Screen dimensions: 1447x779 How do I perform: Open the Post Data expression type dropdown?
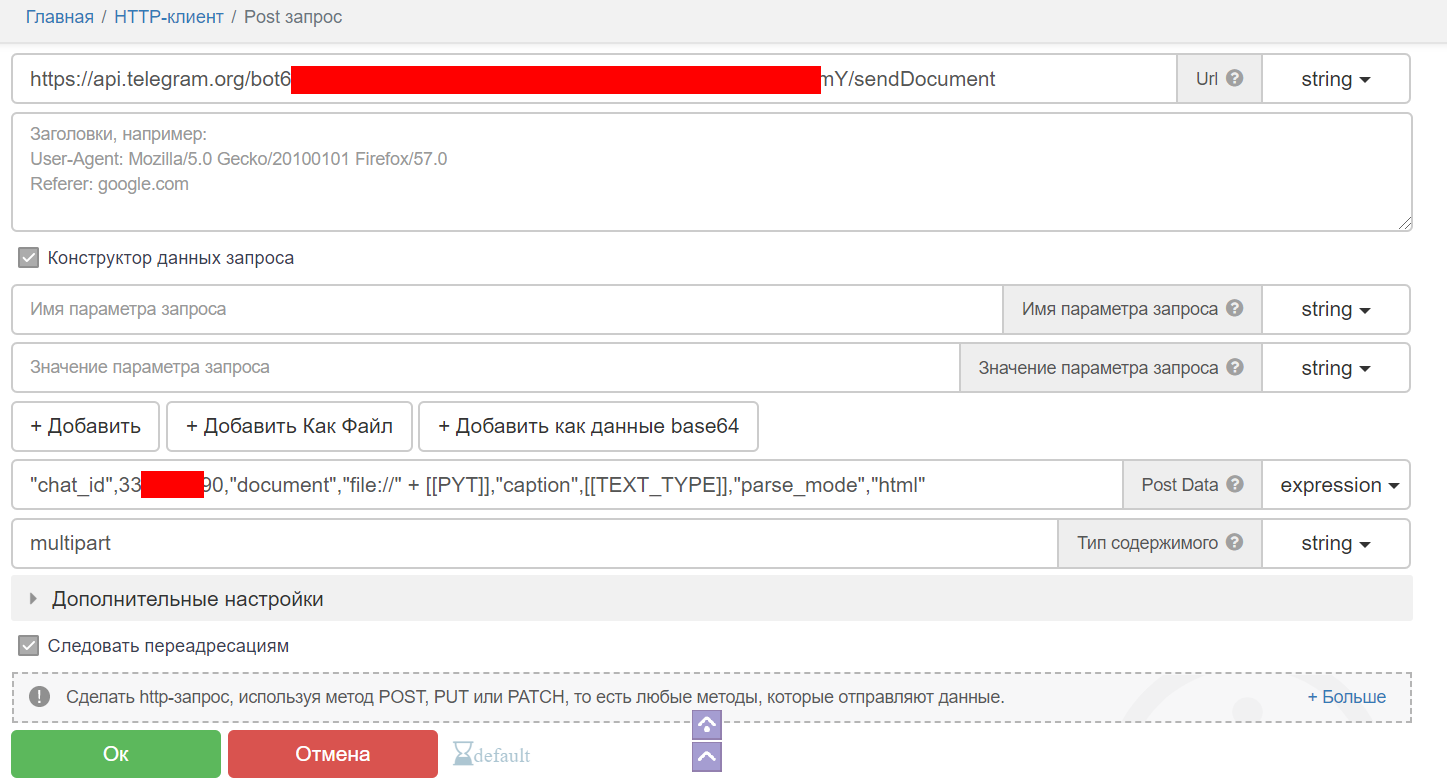pyautogui.click(x=1335, y=485)
